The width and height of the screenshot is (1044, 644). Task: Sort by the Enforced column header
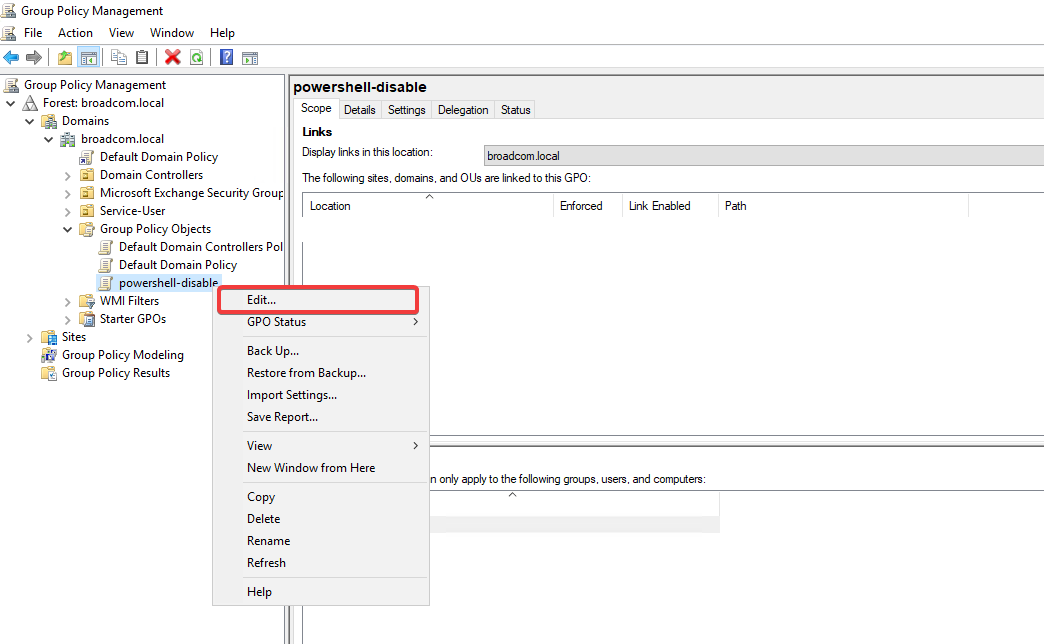pos(581,206)
